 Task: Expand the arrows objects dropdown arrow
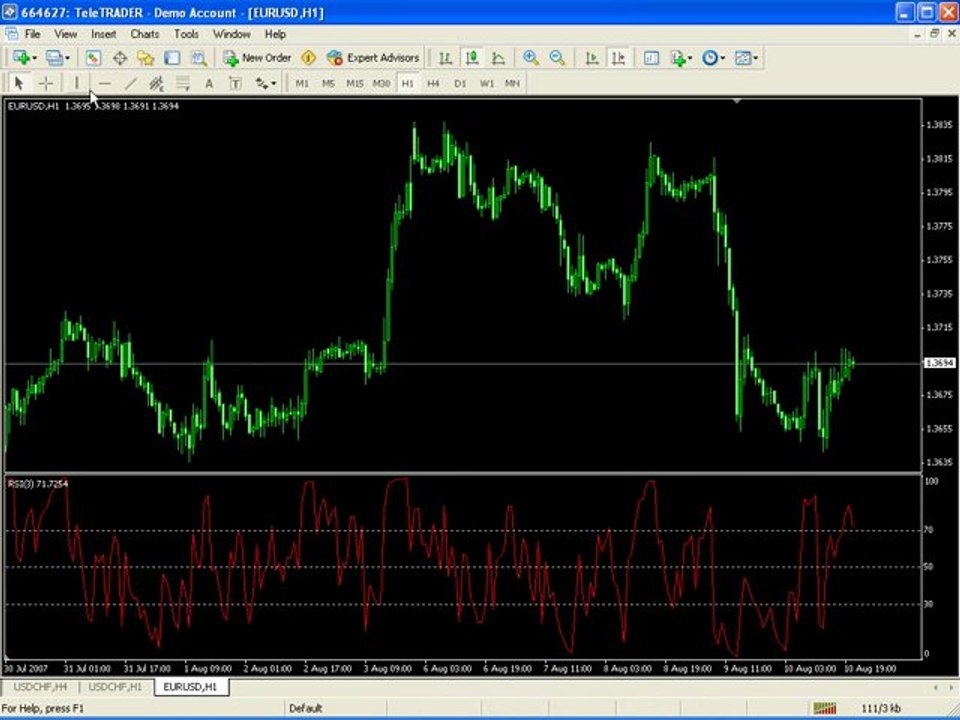point(274,83)
